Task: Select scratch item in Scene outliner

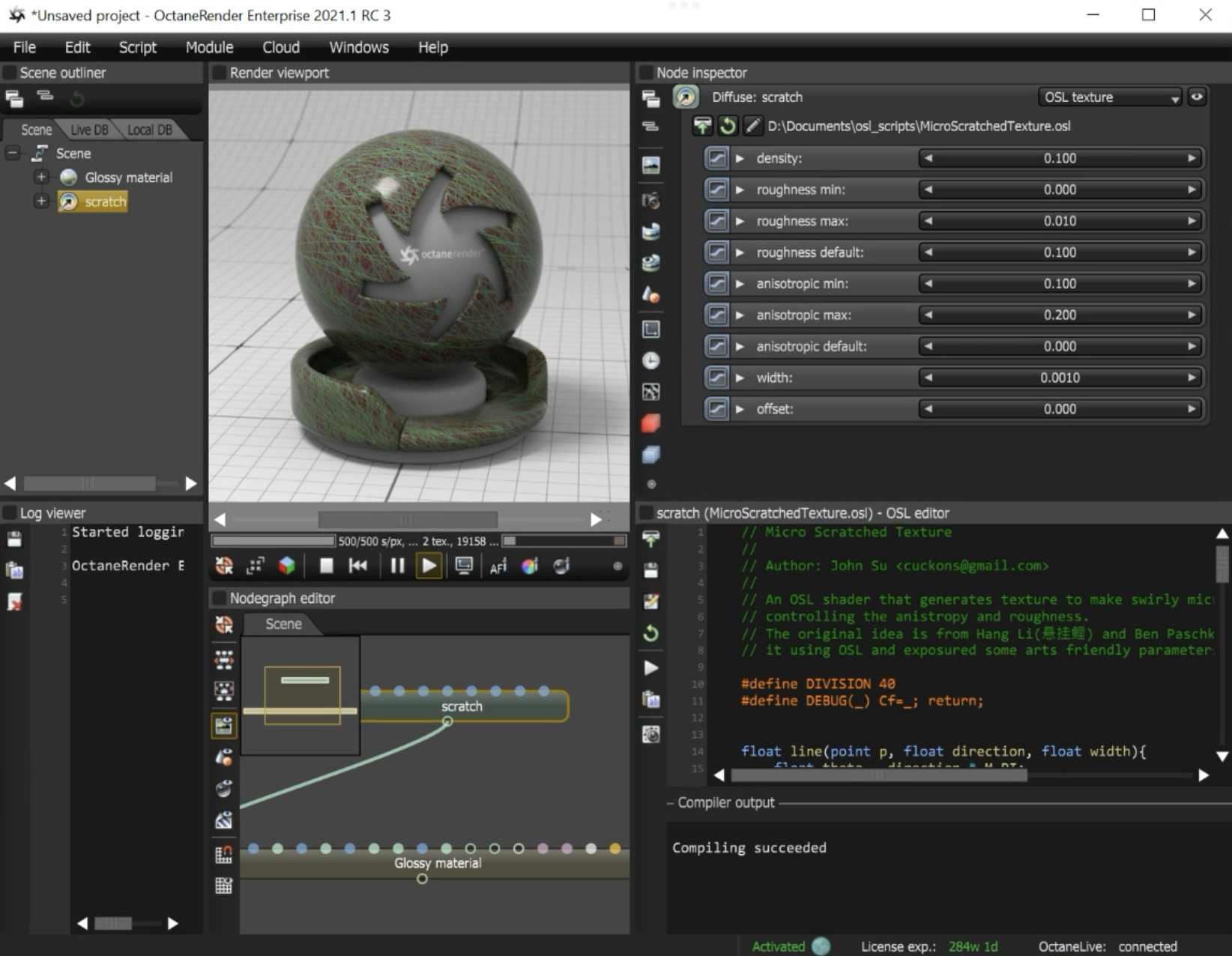Action: tap(105, 202)
